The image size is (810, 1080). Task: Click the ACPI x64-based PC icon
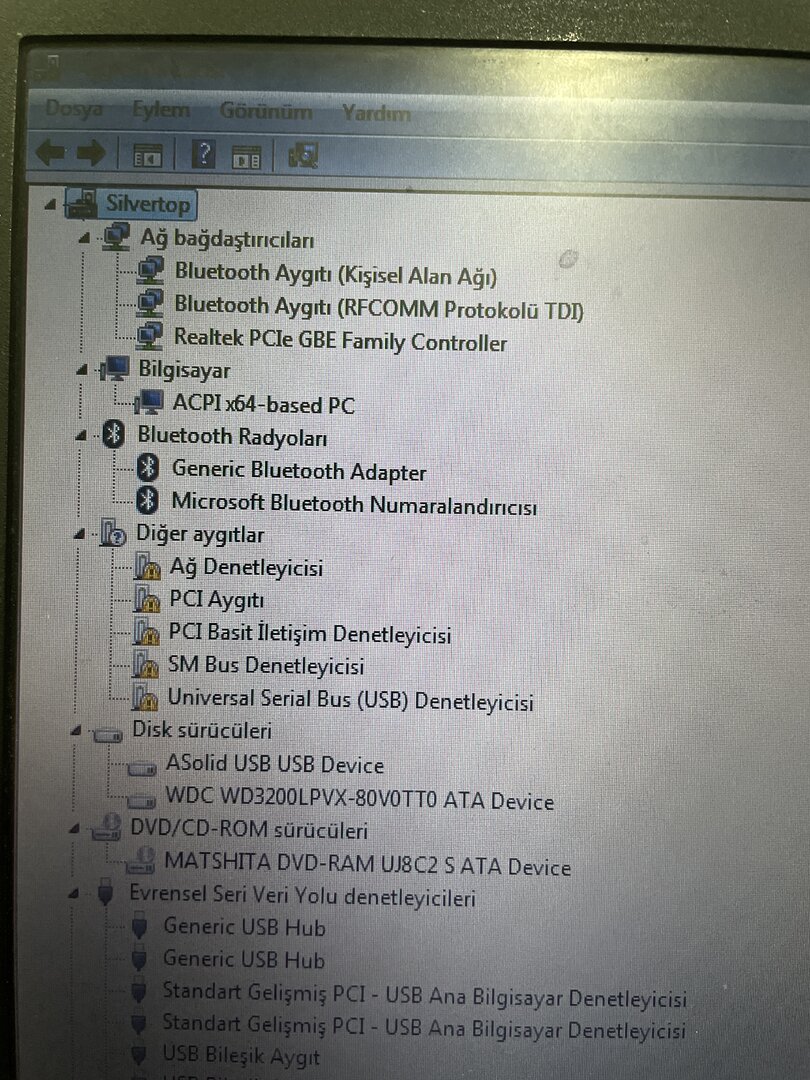click(x=148, y=402)
